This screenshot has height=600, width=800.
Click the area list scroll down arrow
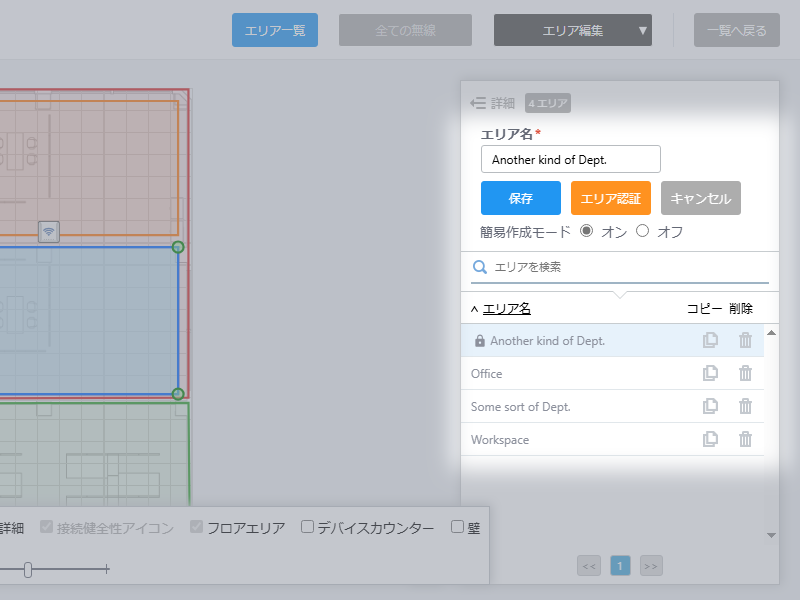coord(771,535)
